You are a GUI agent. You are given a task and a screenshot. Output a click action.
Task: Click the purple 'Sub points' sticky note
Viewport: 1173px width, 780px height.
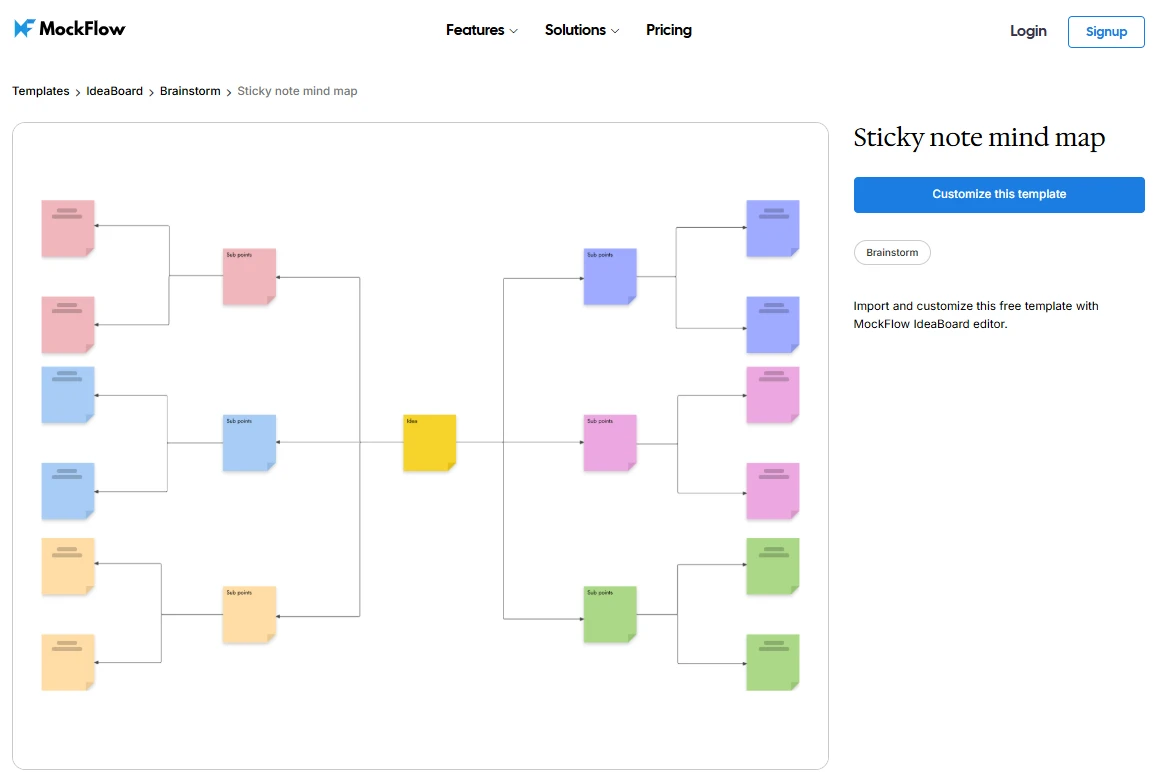coord(610,277)
